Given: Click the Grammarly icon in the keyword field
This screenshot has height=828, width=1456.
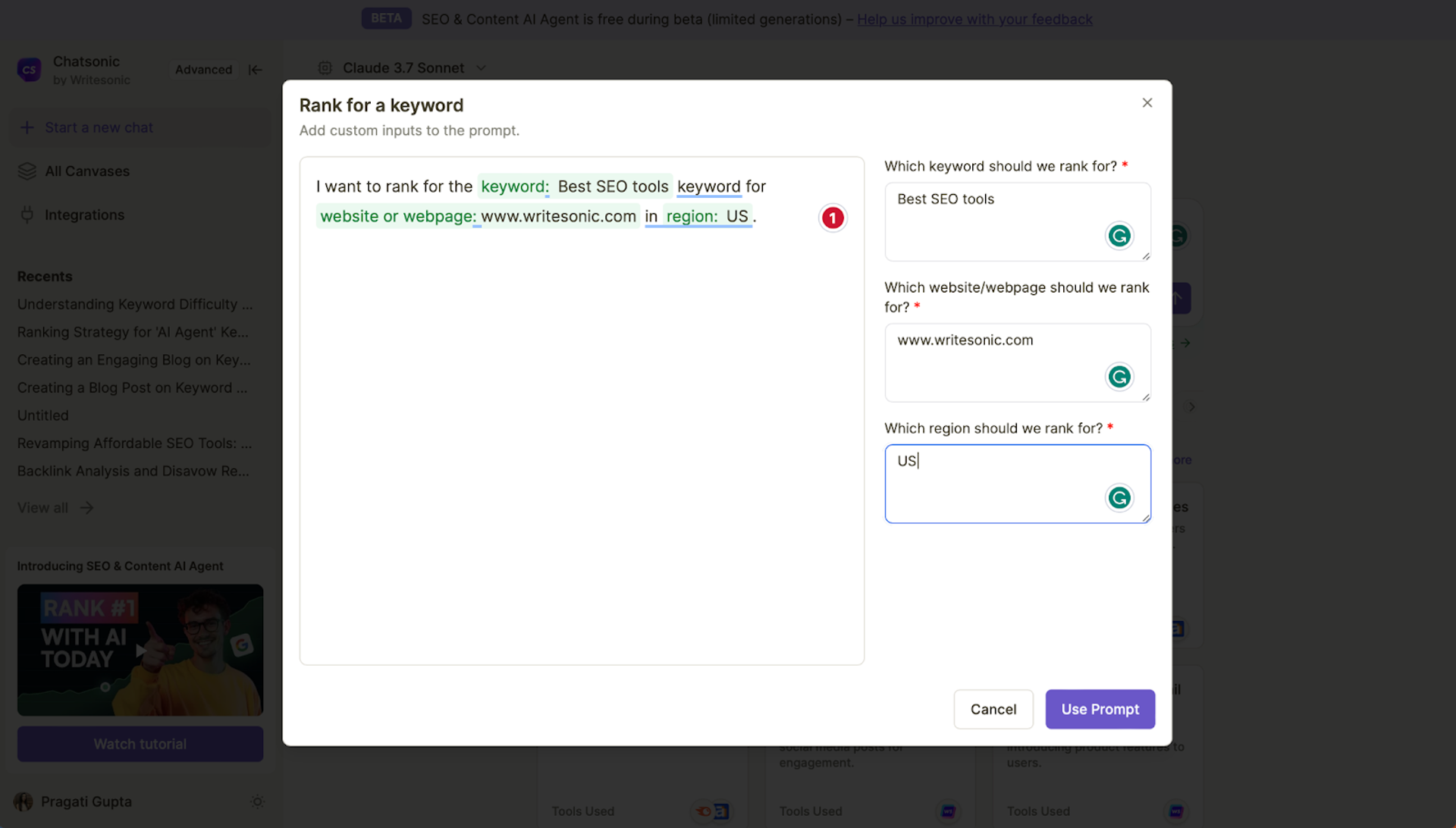Looking at the screenshot, I should click(1119, 236).
